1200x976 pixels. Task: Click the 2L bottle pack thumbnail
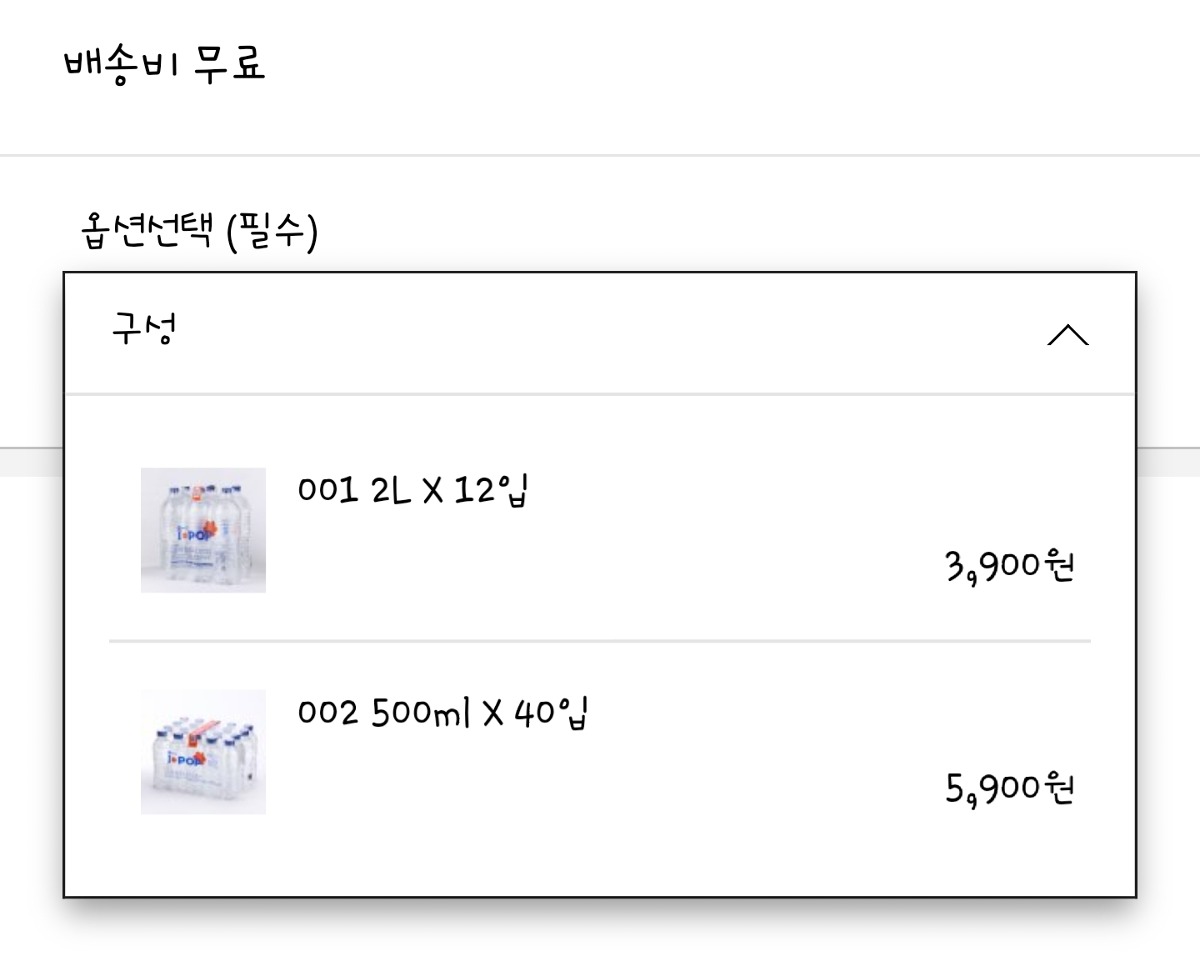pyautogui.click(x=202, y=530)
